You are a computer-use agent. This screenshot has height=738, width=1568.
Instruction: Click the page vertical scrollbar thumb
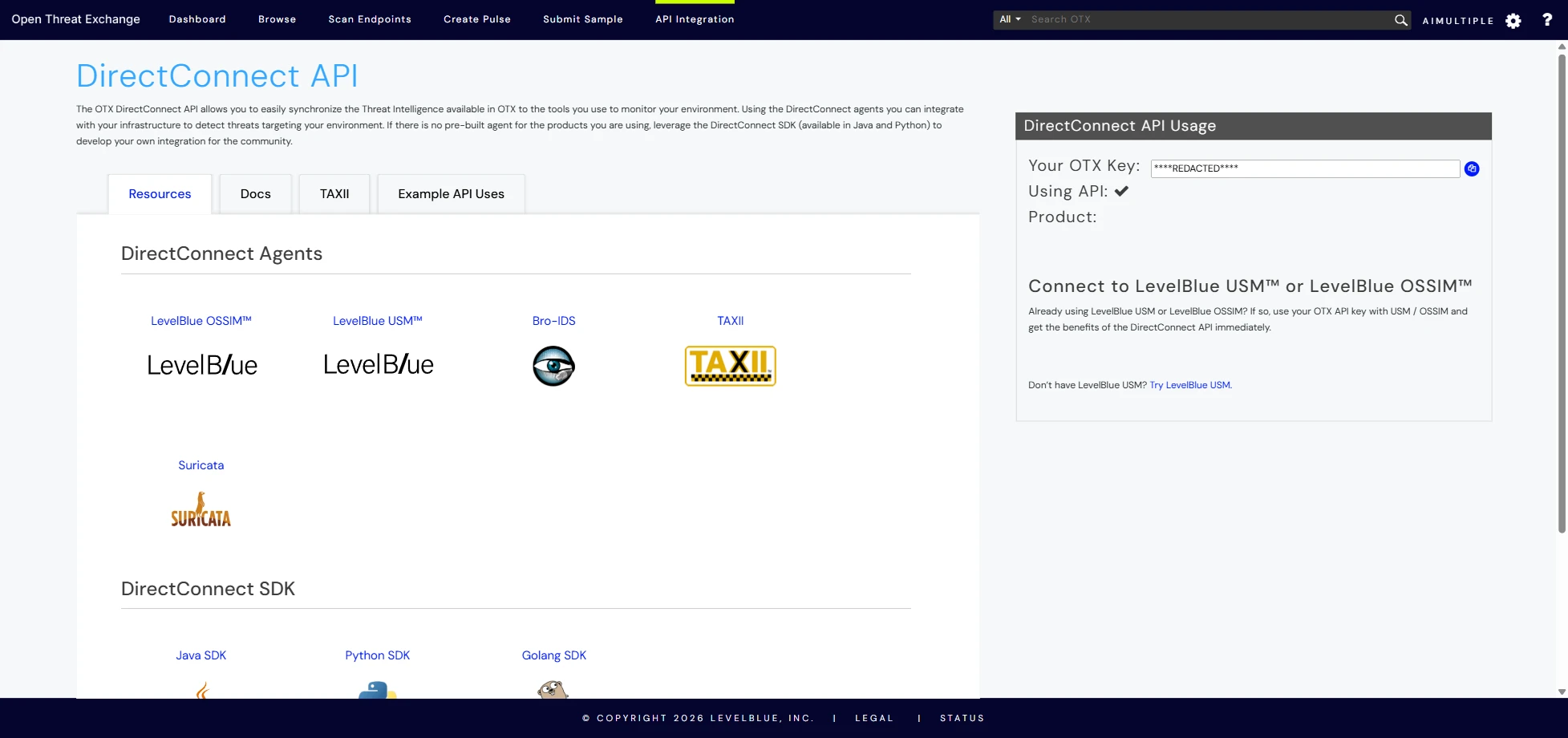[1562, 293]
